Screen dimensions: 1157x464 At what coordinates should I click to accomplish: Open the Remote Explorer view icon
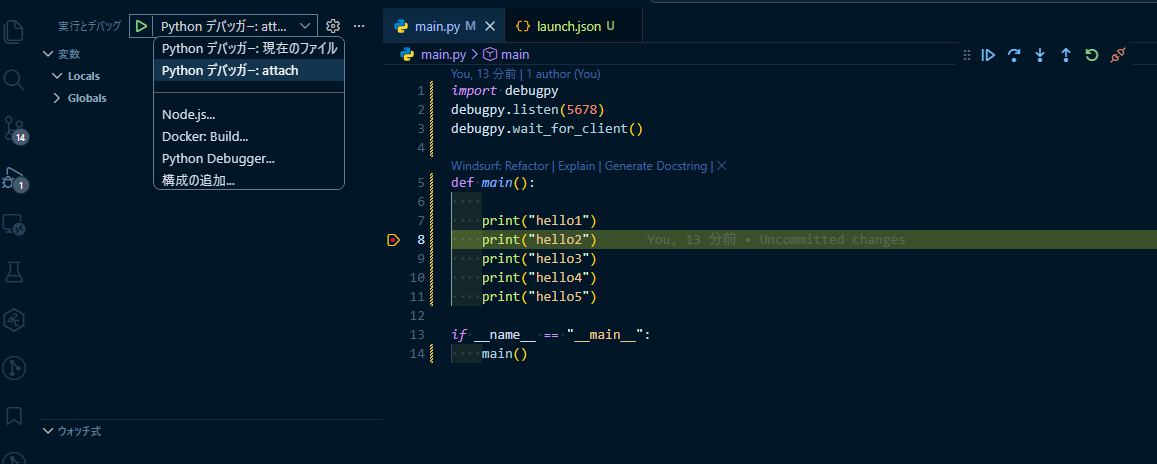point(14,224)
